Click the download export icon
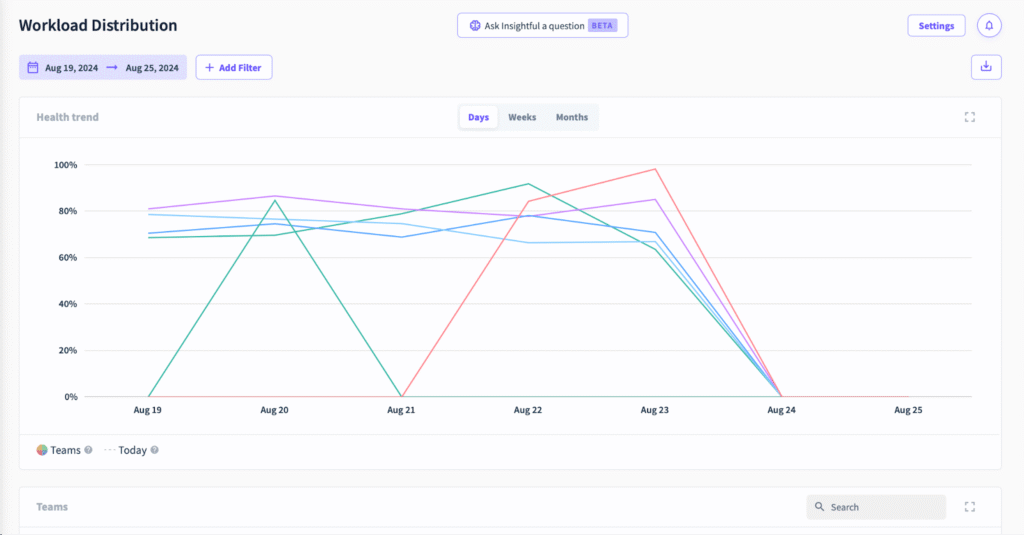The width and height of the screenshot is (1024, 535). (986, 67)
